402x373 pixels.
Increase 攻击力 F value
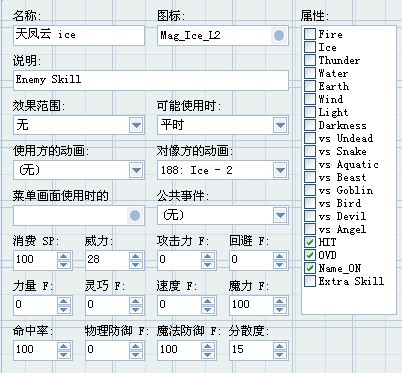pos(208,256)
